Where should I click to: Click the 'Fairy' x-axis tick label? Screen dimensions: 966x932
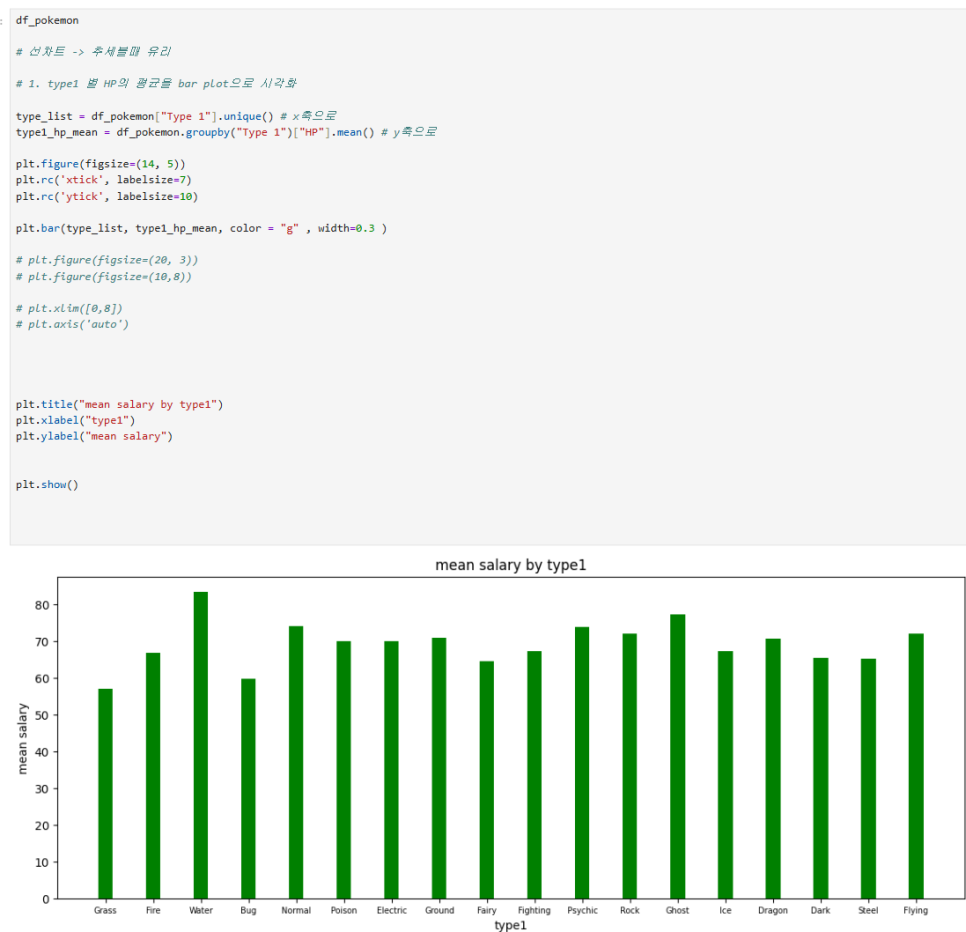[487, 910]
